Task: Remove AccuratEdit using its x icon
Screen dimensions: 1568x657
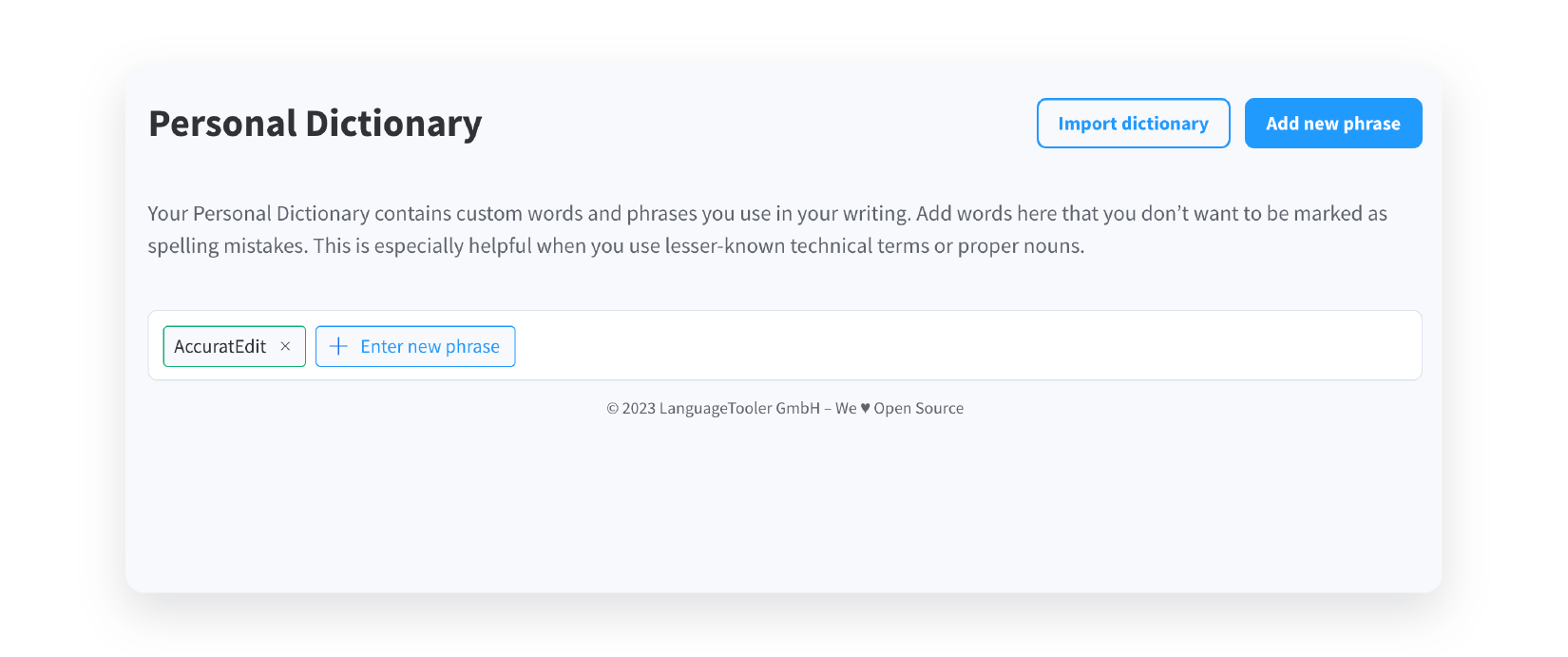Action: [285, 347]
